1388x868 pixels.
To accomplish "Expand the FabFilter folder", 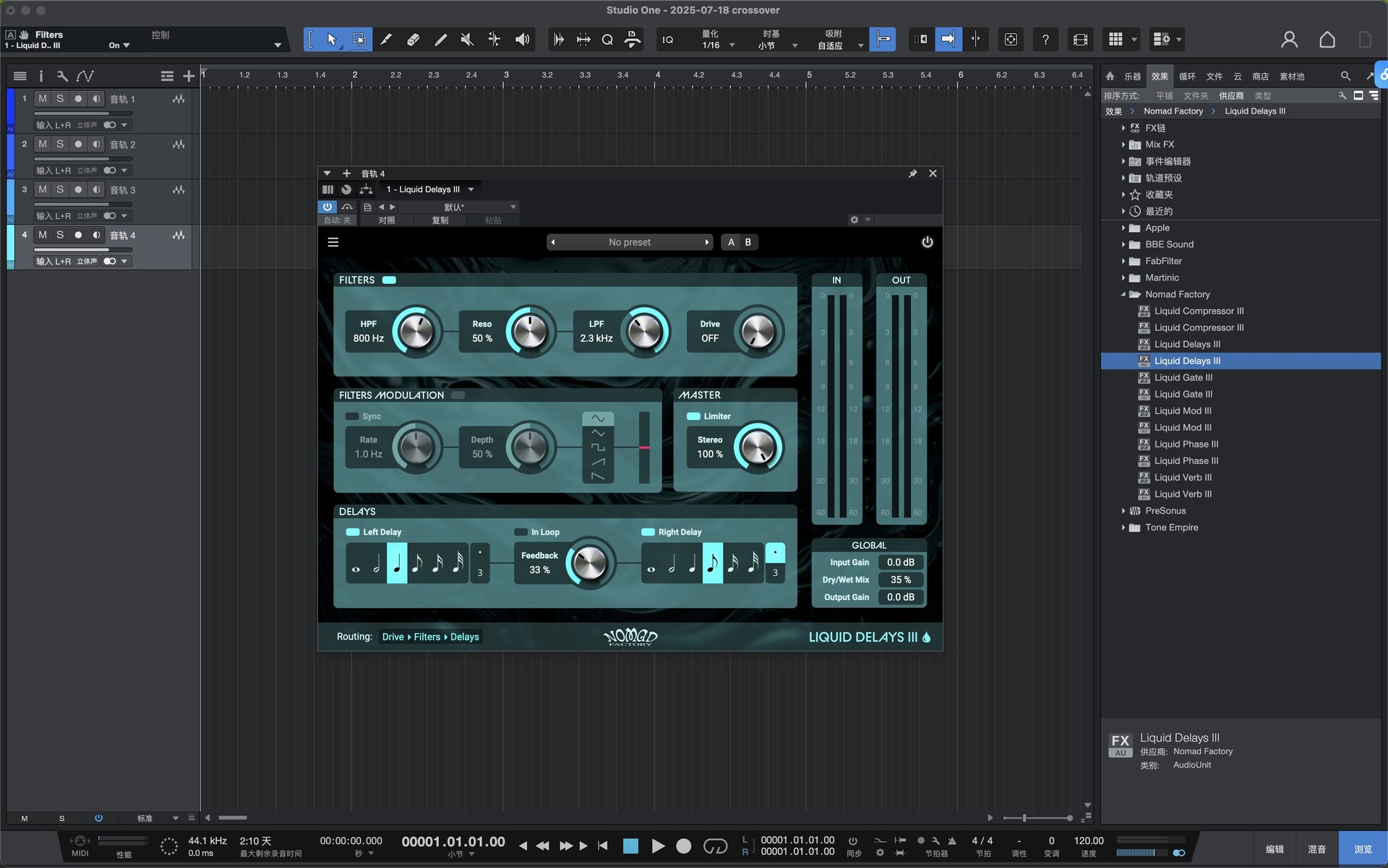I will point(1123,261).
